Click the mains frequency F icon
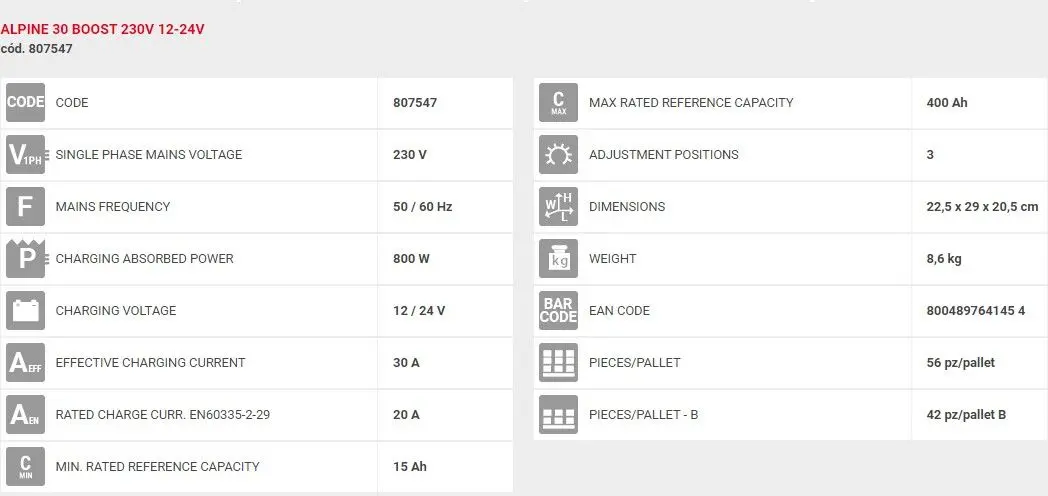 click(26, 207)
